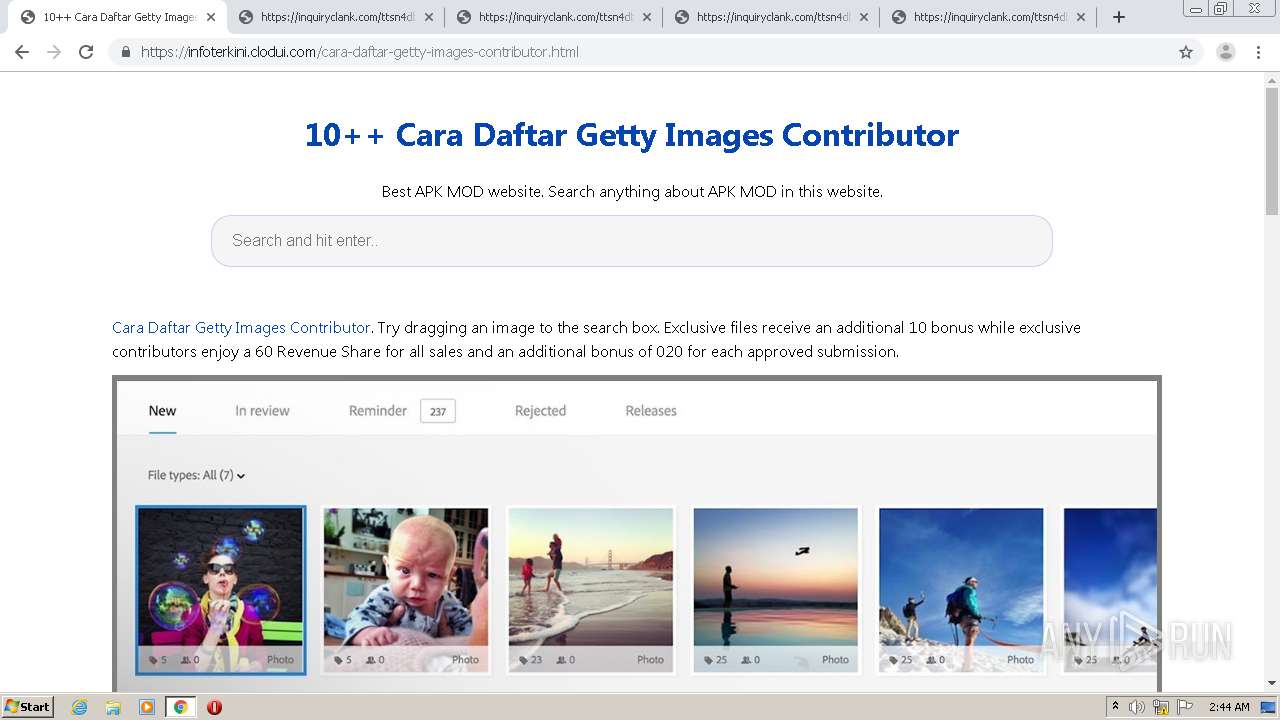This screenshot has height=720, width=1280.
Task: Select the In review tab
Action: pos(262,411)
